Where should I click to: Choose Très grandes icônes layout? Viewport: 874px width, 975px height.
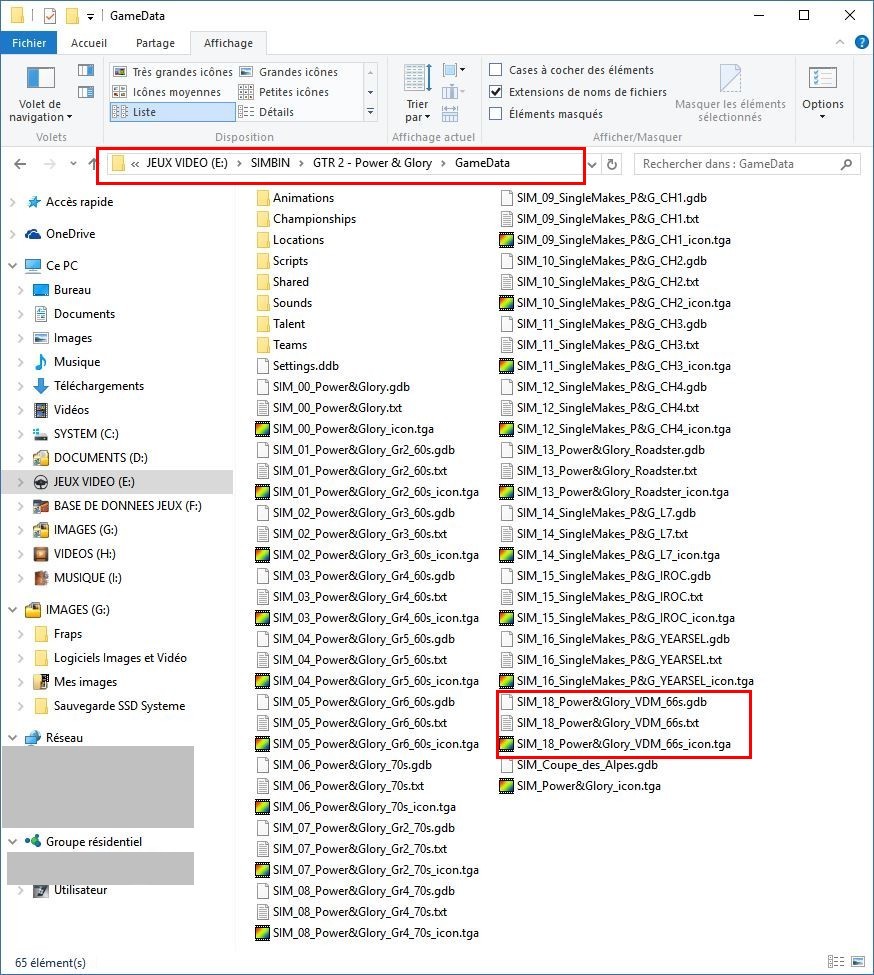tap(173, 72)
